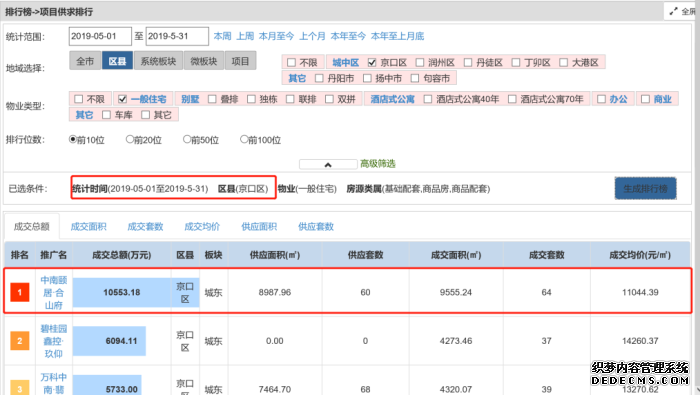Select the 上周 quick range link
Screen dimensions: 700x395
point(245,36)
